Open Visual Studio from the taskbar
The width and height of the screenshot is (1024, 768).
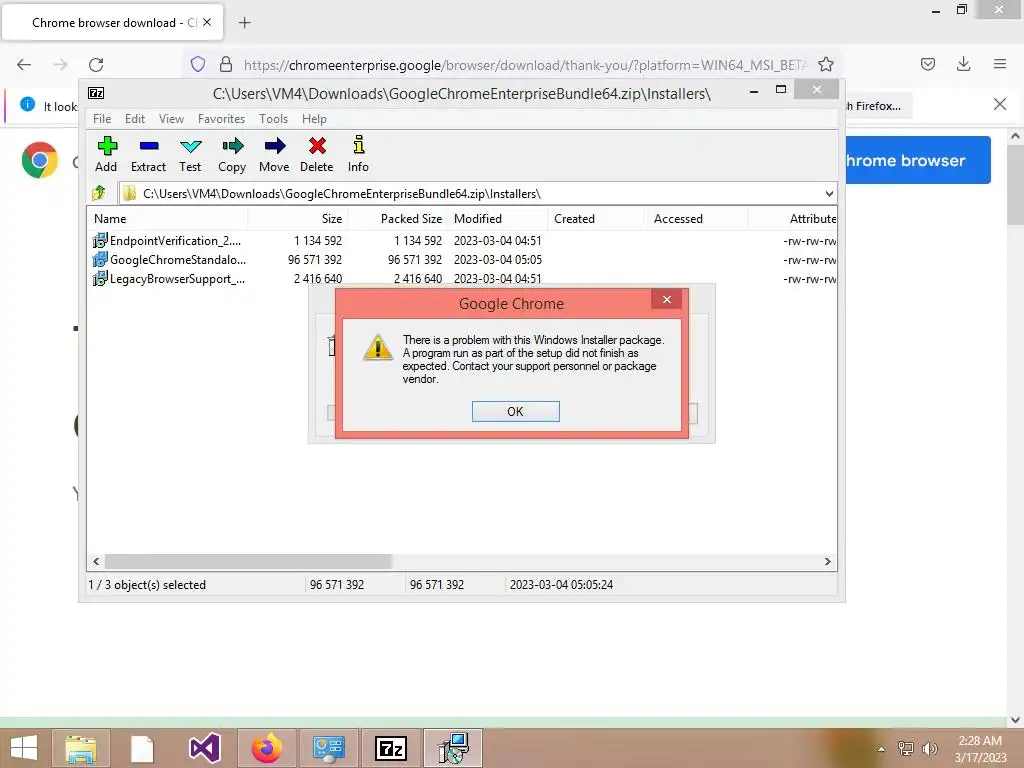click(204, 748)
